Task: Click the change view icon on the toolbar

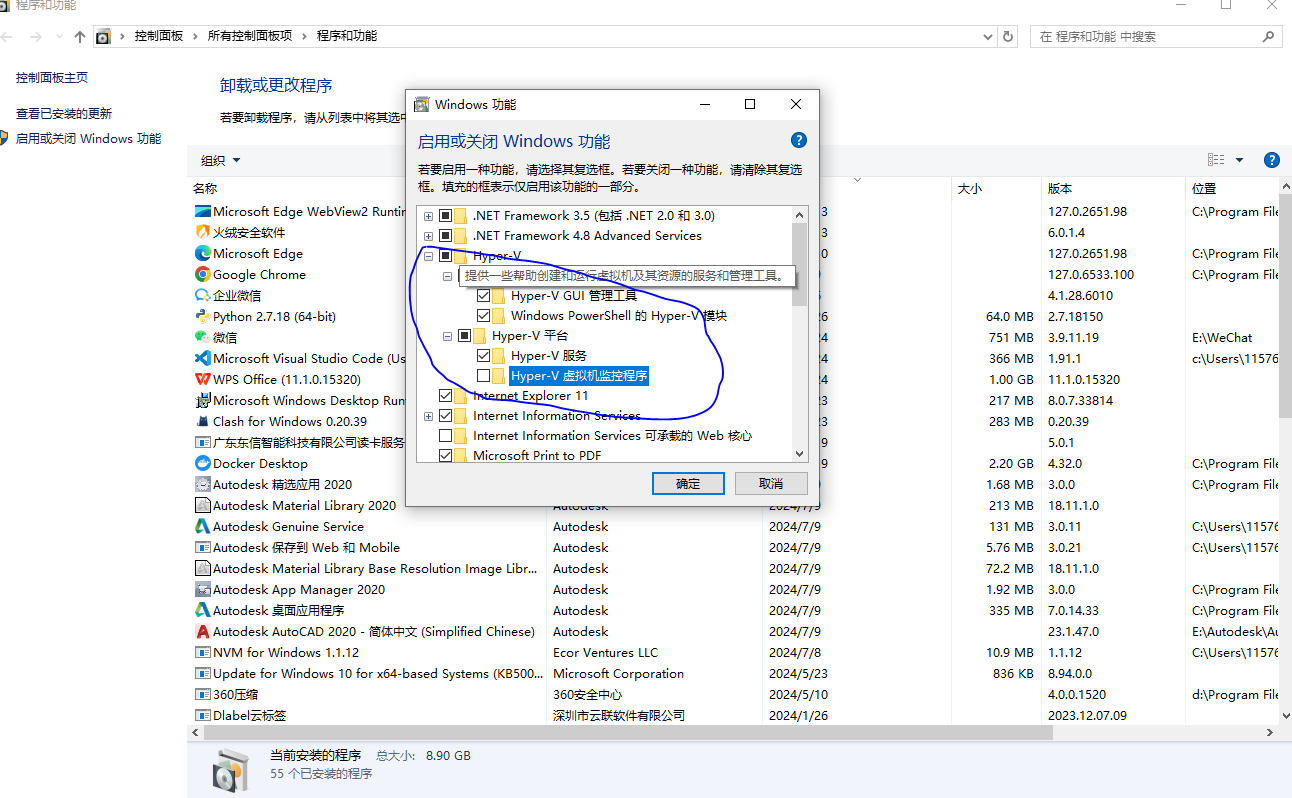Action: point(1214,159)
